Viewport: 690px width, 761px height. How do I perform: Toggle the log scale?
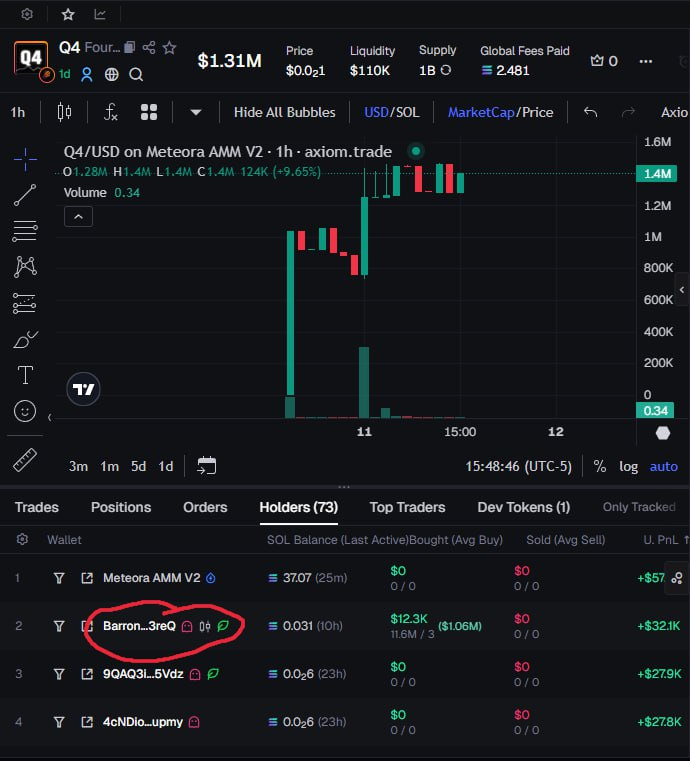tap(628, 466)
